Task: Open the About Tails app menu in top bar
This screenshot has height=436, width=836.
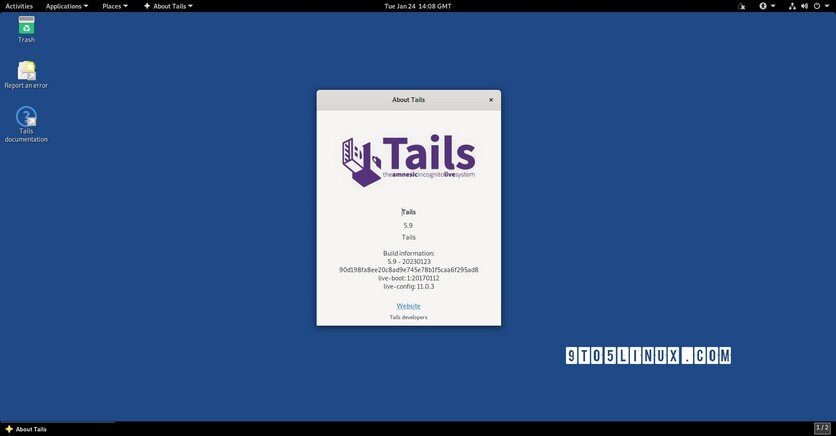Action: 168,6
